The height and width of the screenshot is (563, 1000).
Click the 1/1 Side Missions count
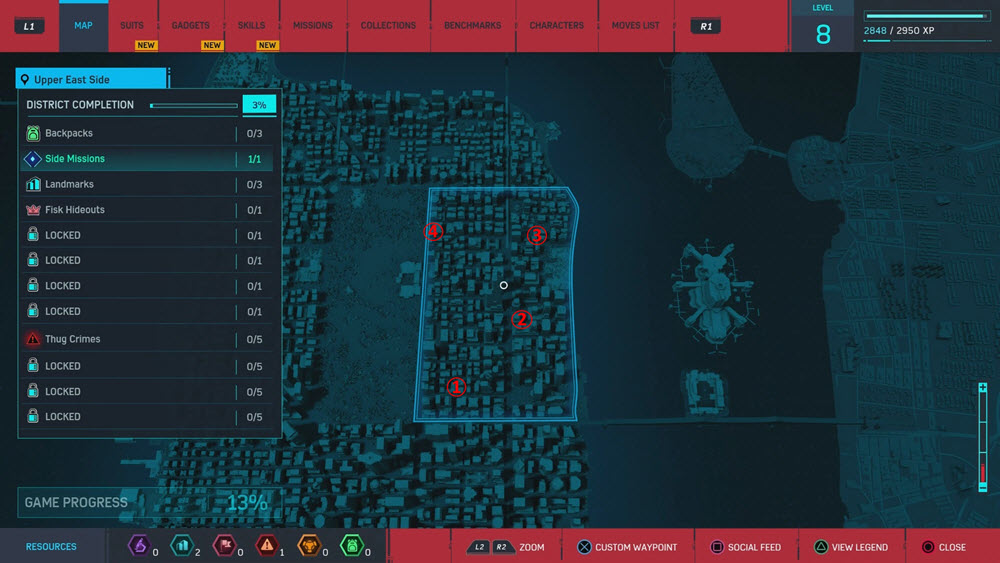pos(254,159)
